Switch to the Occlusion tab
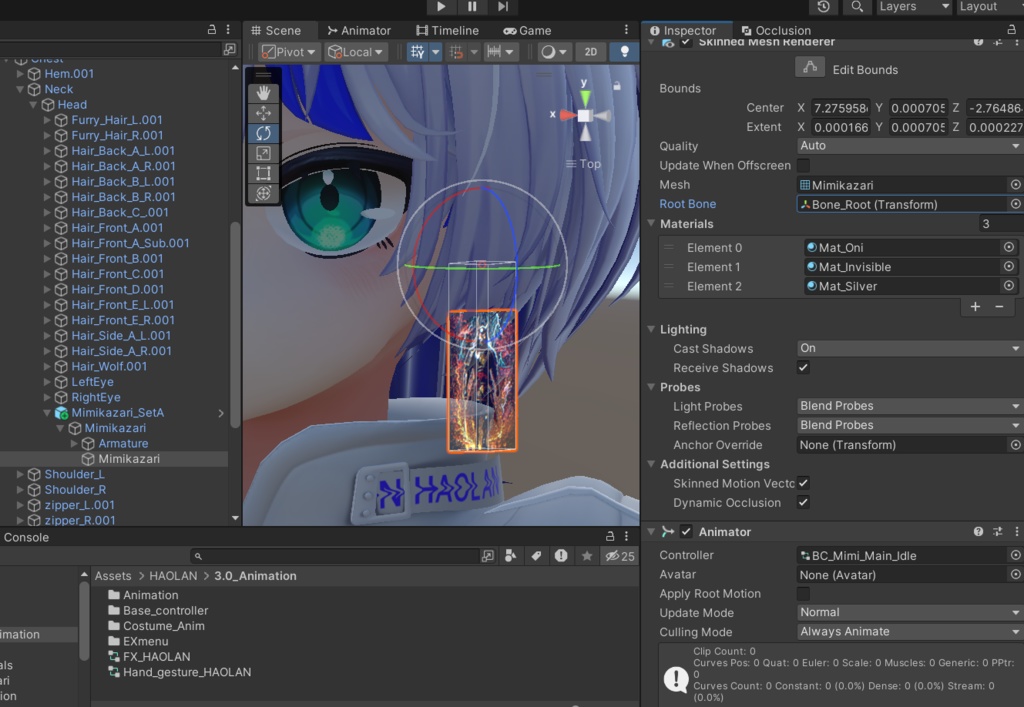Image resolution: width=1024 pixels, height=707 pixels. [776, 30]
